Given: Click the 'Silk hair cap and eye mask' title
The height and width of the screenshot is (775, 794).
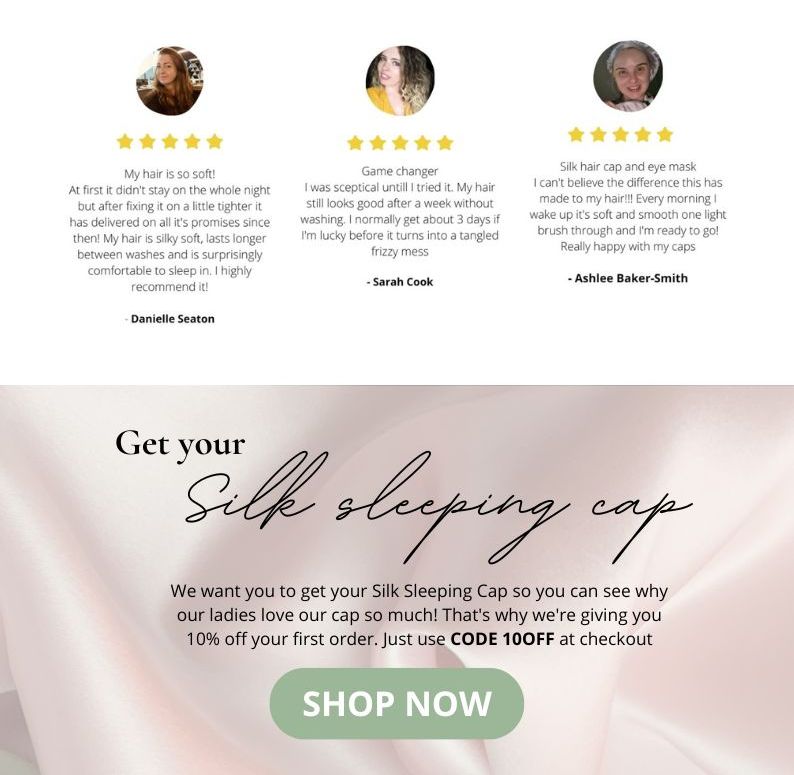Looking at the screenshot, I should pyautogui.click(x=628, y=166).
